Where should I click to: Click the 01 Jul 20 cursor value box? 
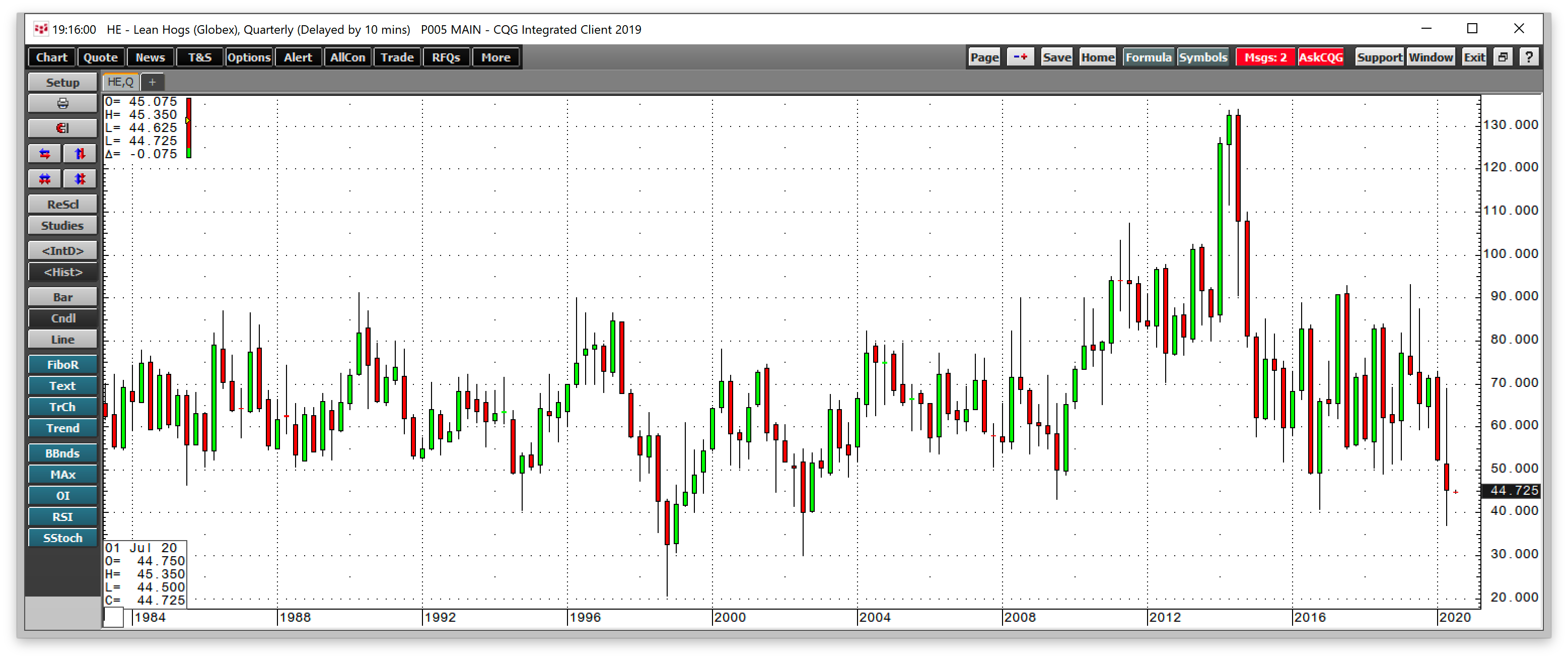coord(145,574)
